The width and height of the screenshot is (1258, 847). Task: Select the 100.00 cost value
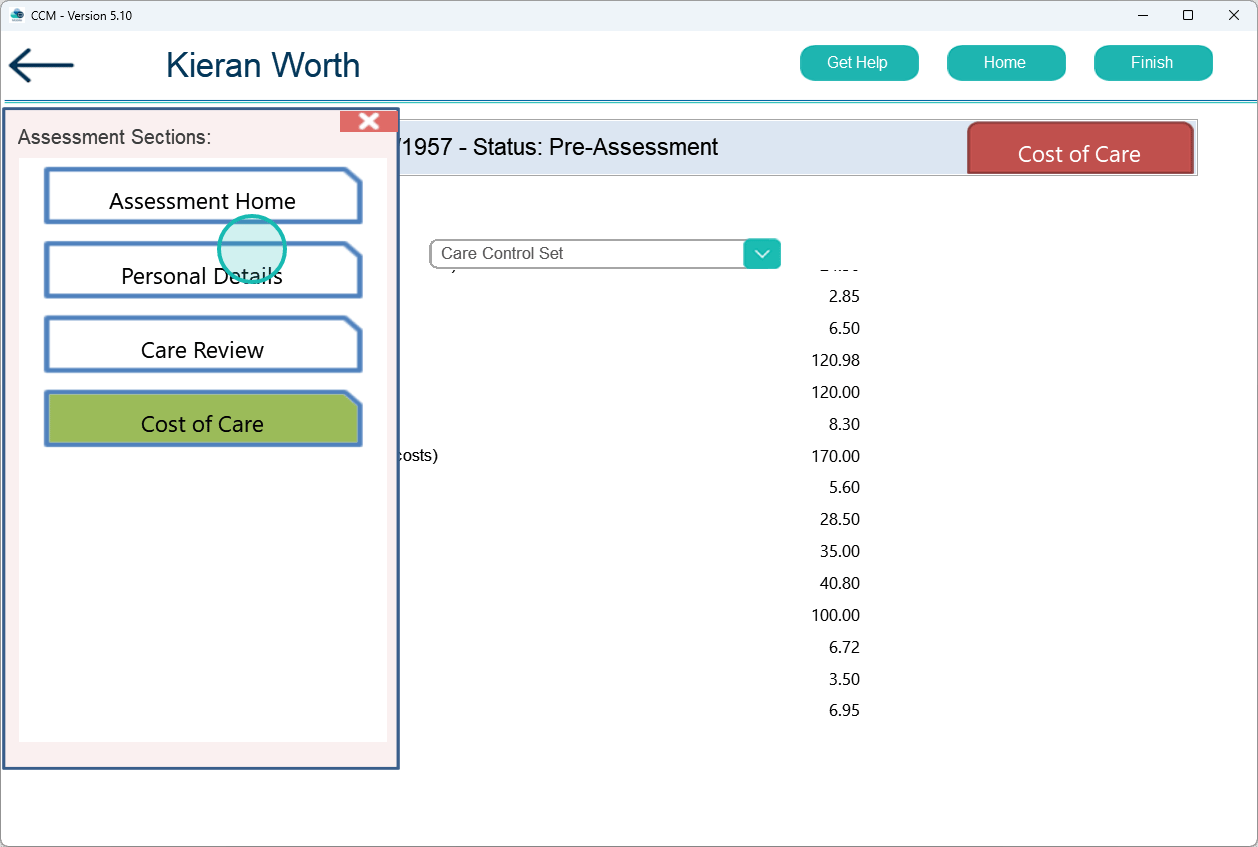pos(835,615)
